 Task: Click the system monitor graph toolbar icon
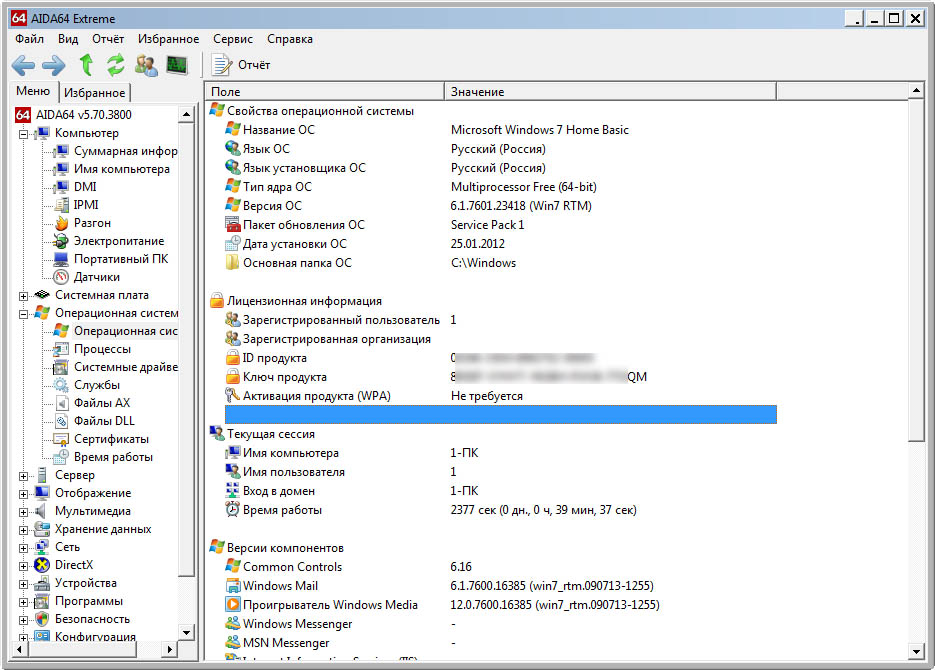point(177,65)
